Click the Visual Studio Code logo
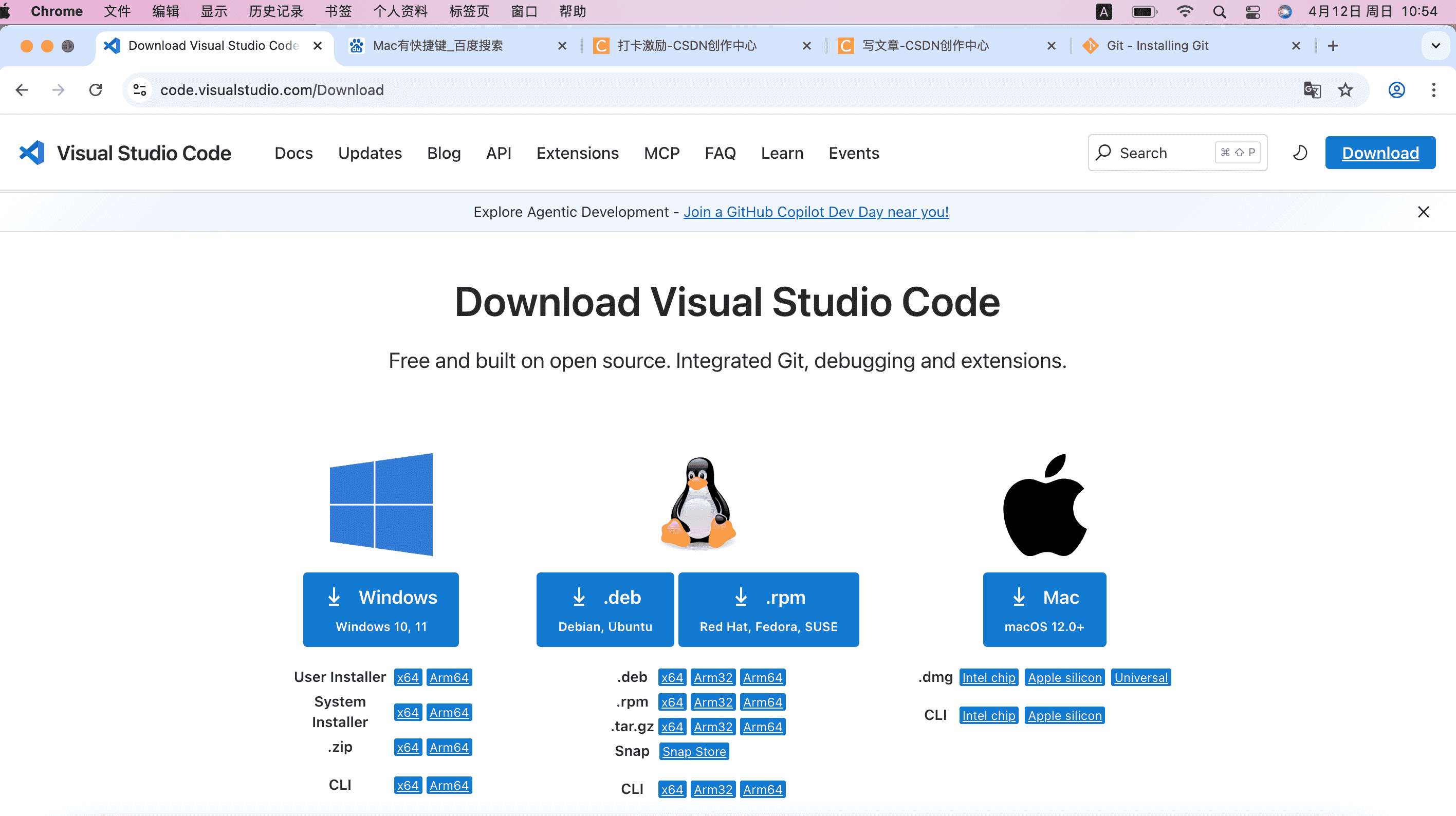 32,153
